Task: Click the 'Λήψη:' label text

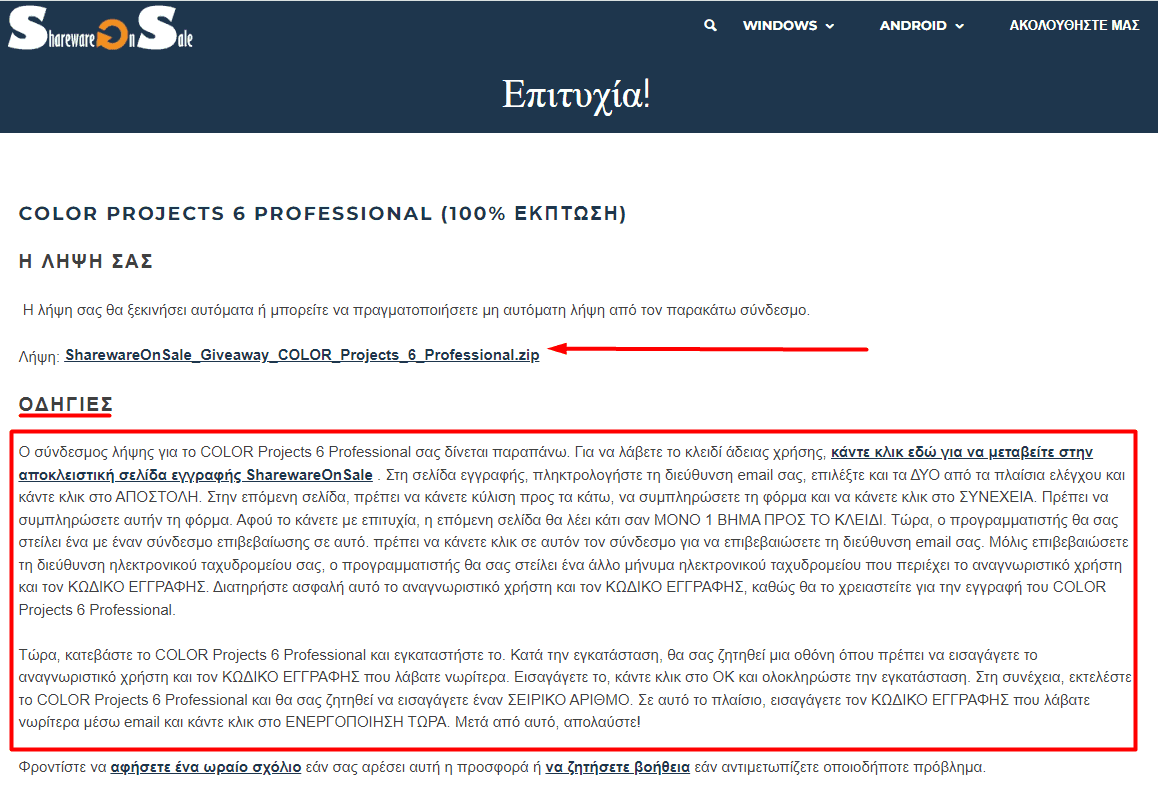Action: tap(39, 357)
